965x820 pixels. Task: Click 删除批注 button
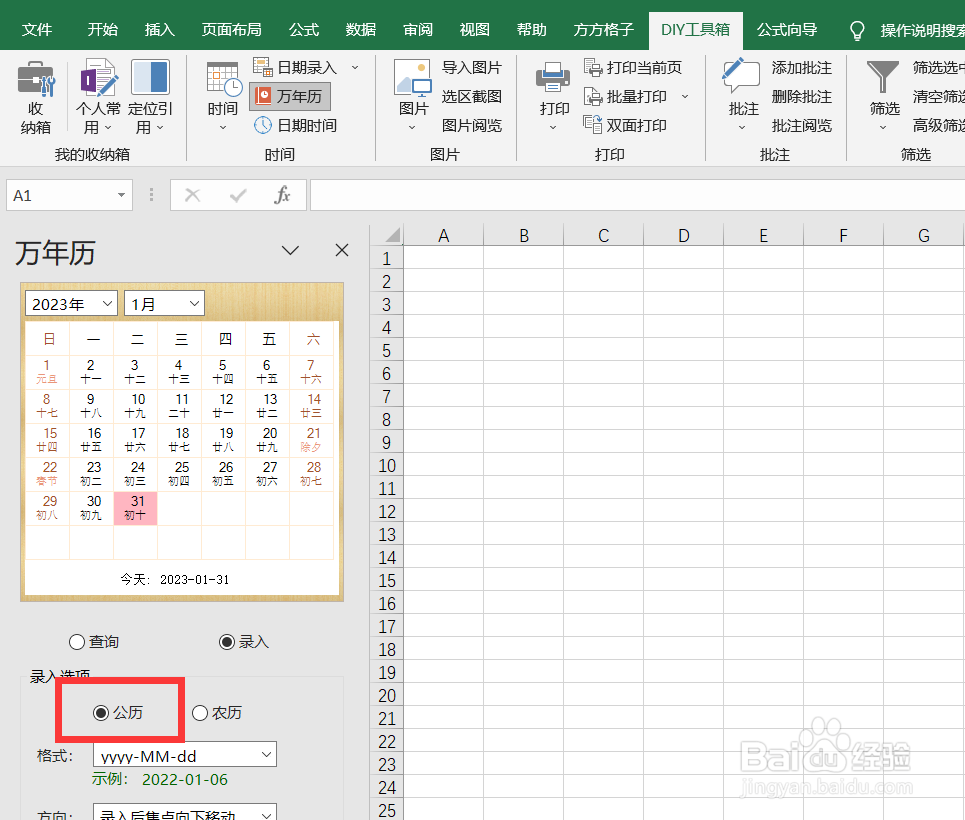pyautogui.click(x=801, y=96)
